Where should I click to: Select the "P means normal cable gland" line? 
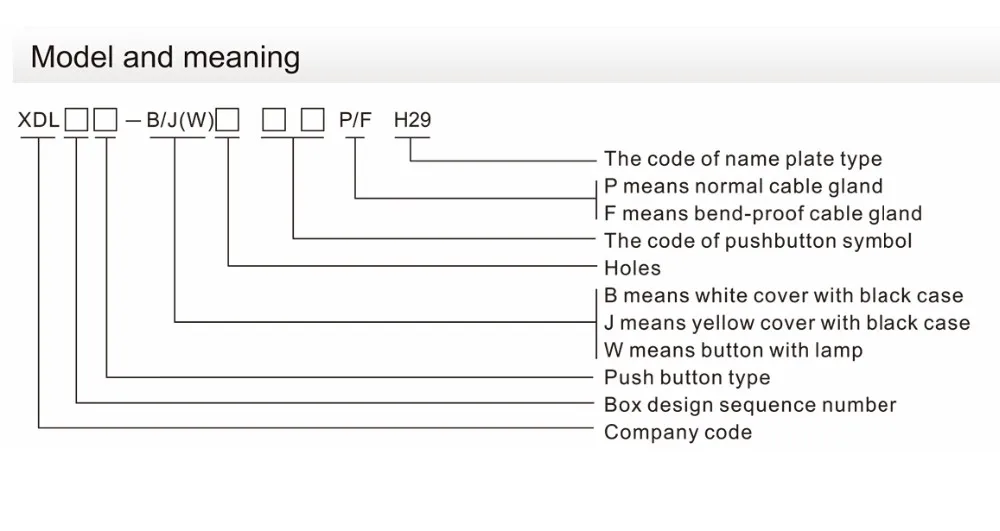744,186
